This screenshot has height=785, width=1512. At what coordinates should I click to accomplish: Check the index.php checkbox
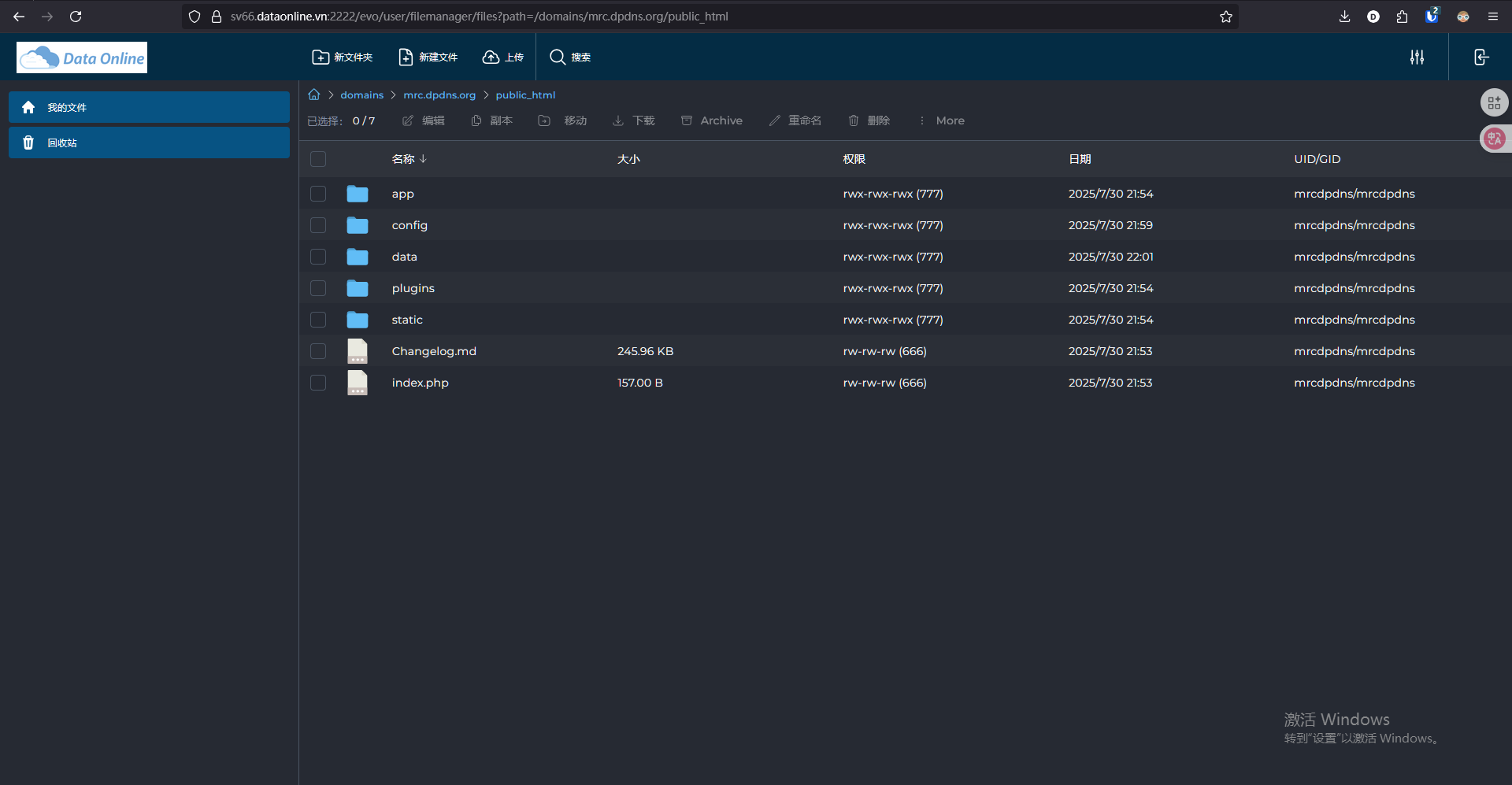318,383
